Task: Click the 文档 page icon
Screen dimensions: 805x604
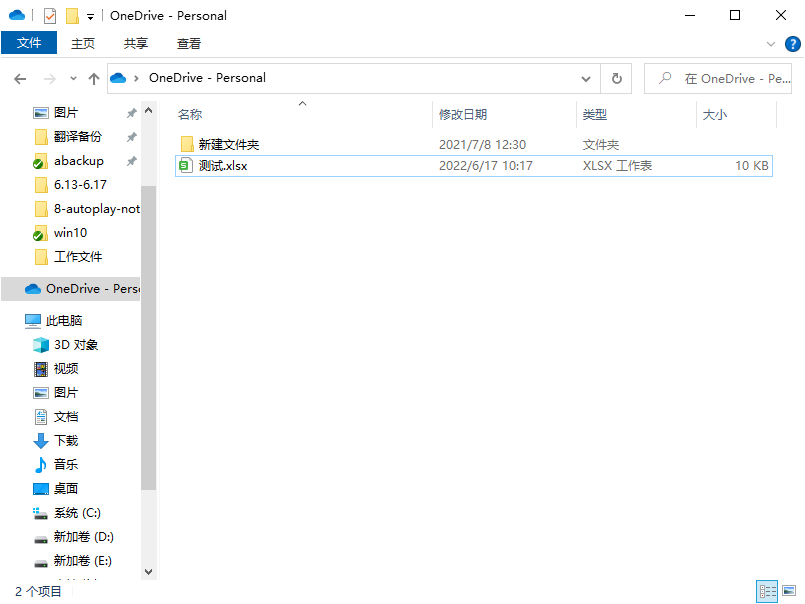Action: (41, 417)
